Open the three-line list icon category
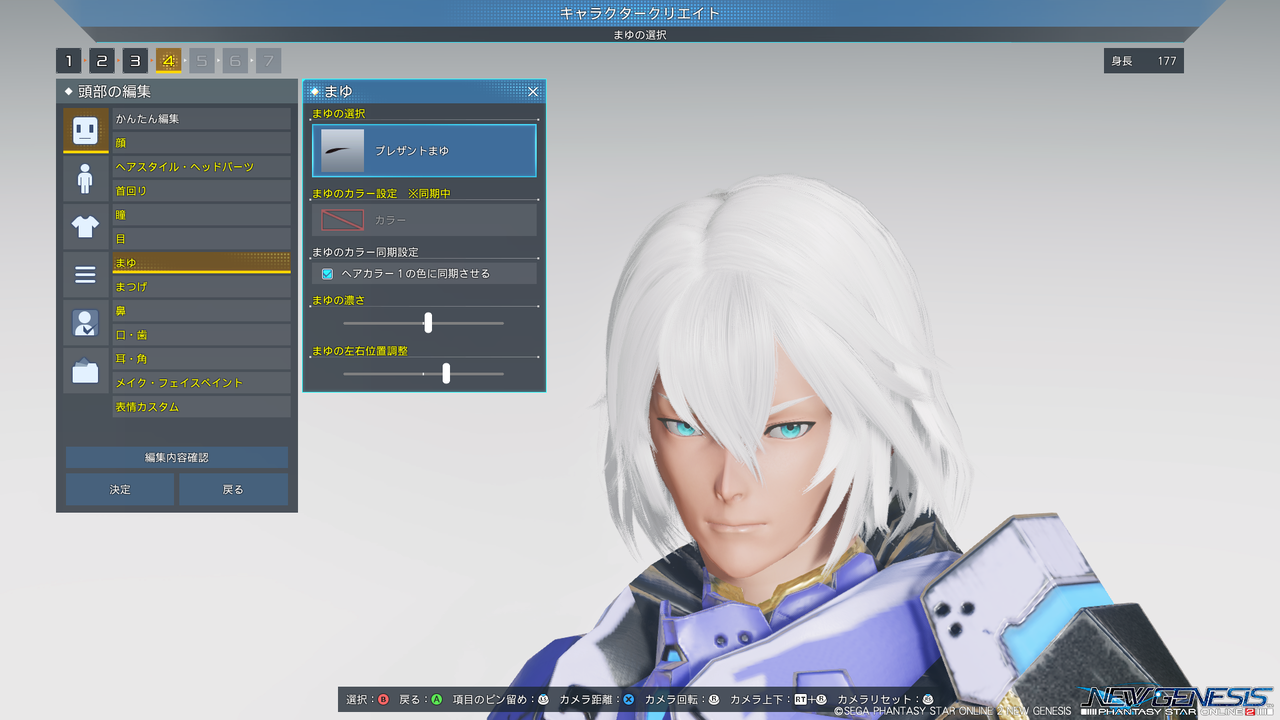1280x720 pixels. 85,275
